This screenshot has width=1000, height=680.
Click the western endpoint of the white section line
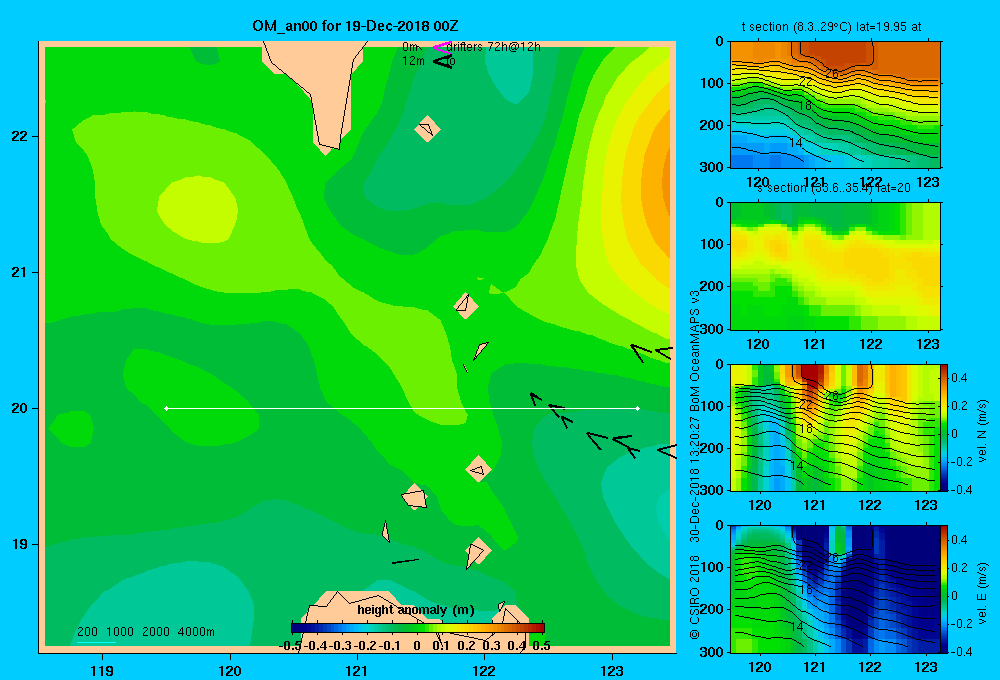(x=166, y=408)
